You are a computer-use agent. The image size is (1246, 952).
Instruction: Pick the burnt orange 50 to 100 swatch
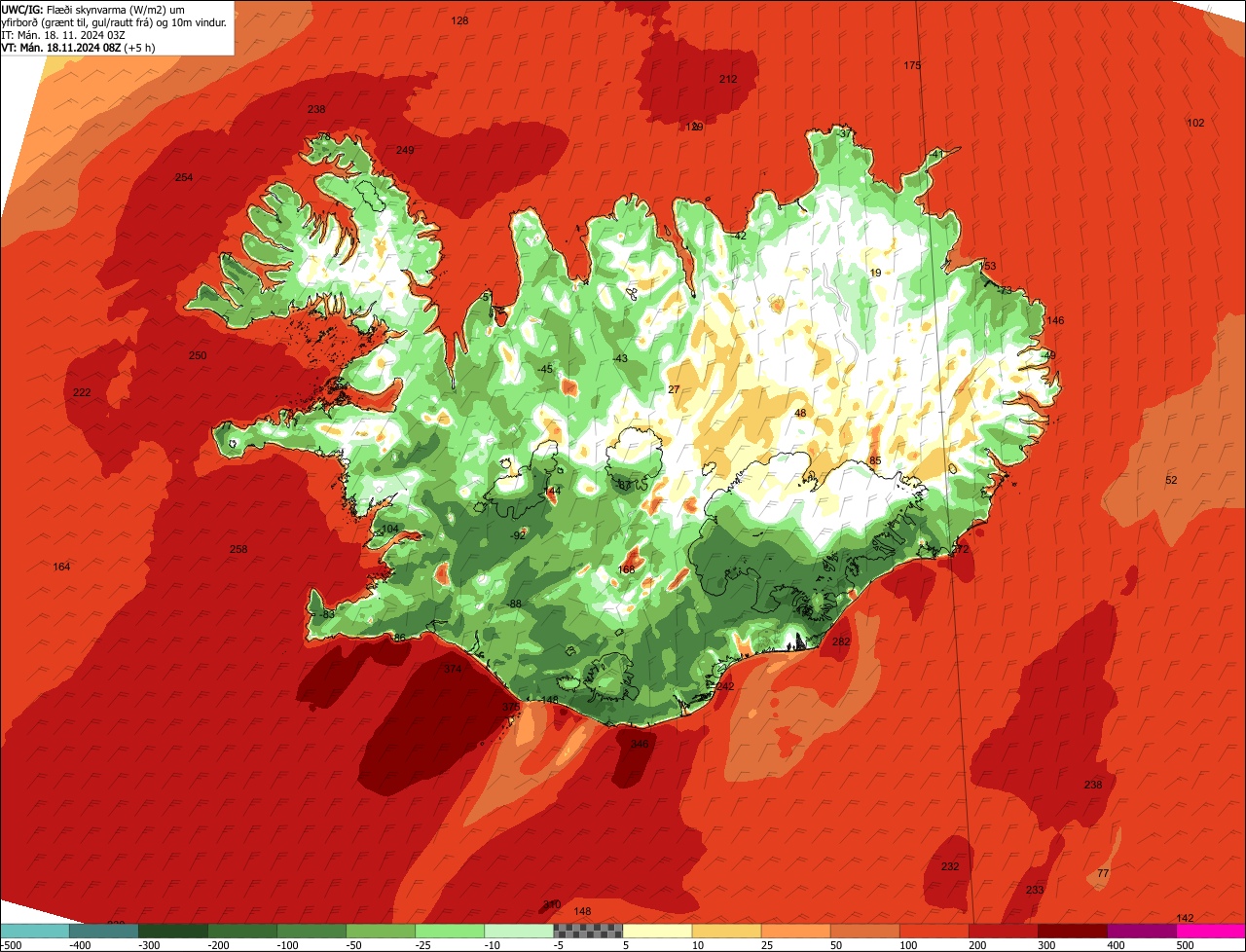click(x=863, y=931)
